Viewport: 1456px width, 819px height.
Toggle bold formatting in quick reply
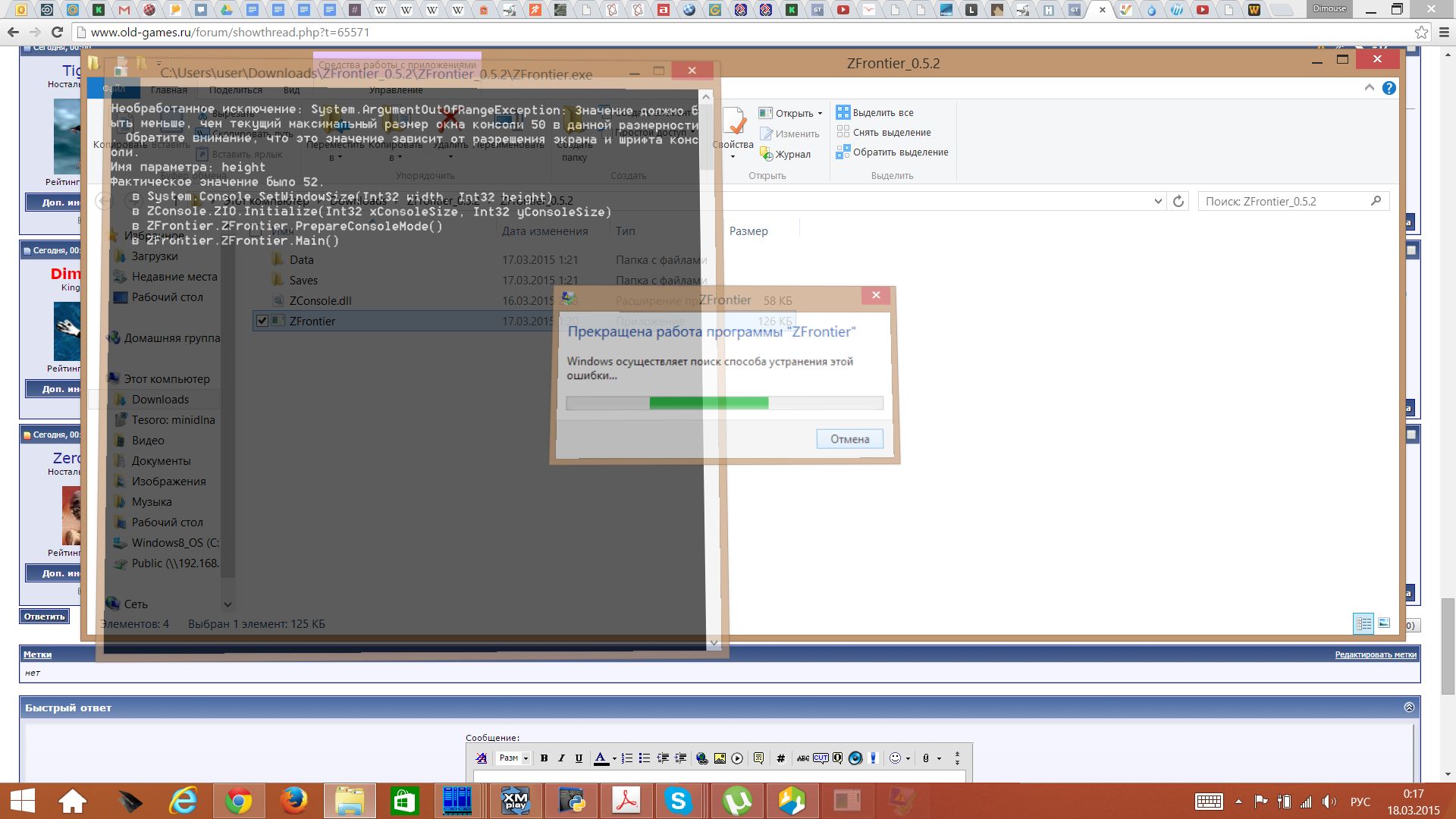(x=544, y=758)
